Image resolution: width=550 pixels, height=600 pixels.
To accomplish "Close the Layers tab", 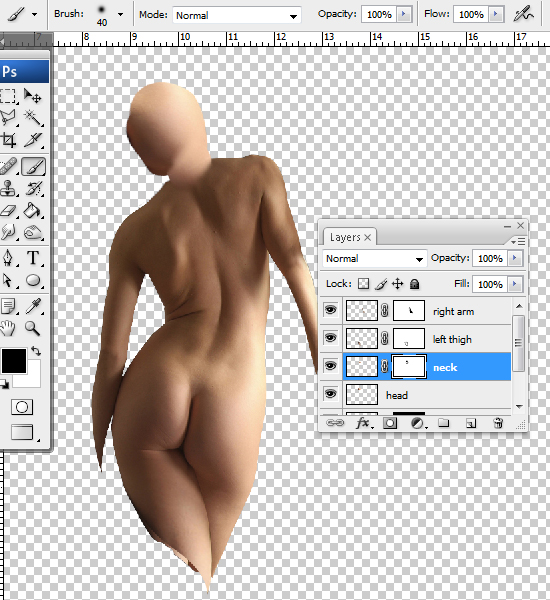I will pos(367,238).
